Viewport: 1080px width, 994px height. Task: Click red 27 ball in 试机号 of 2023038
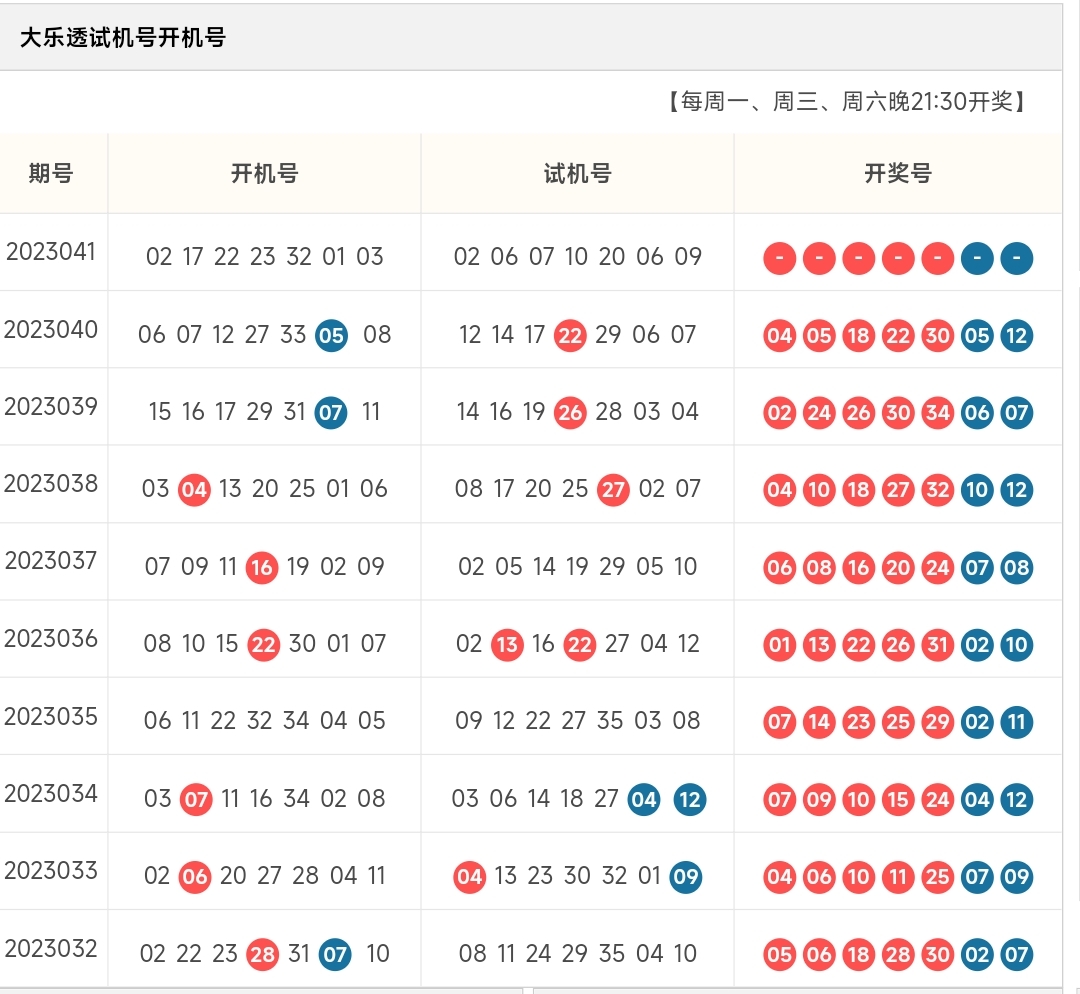(613, 490)
